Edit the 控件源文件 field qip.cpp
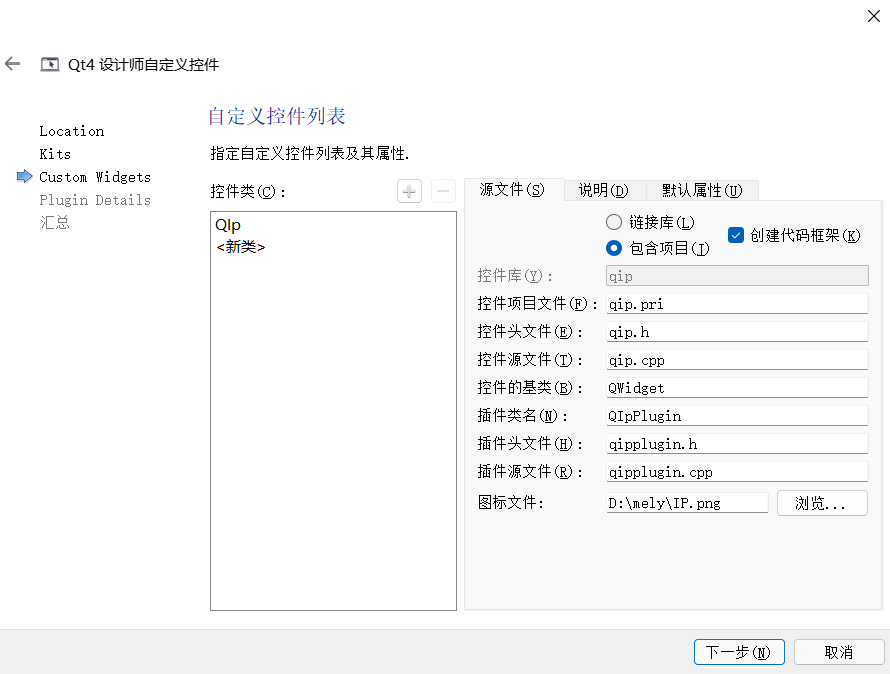This screenshot has height=674, width=890. coord(737,360)
